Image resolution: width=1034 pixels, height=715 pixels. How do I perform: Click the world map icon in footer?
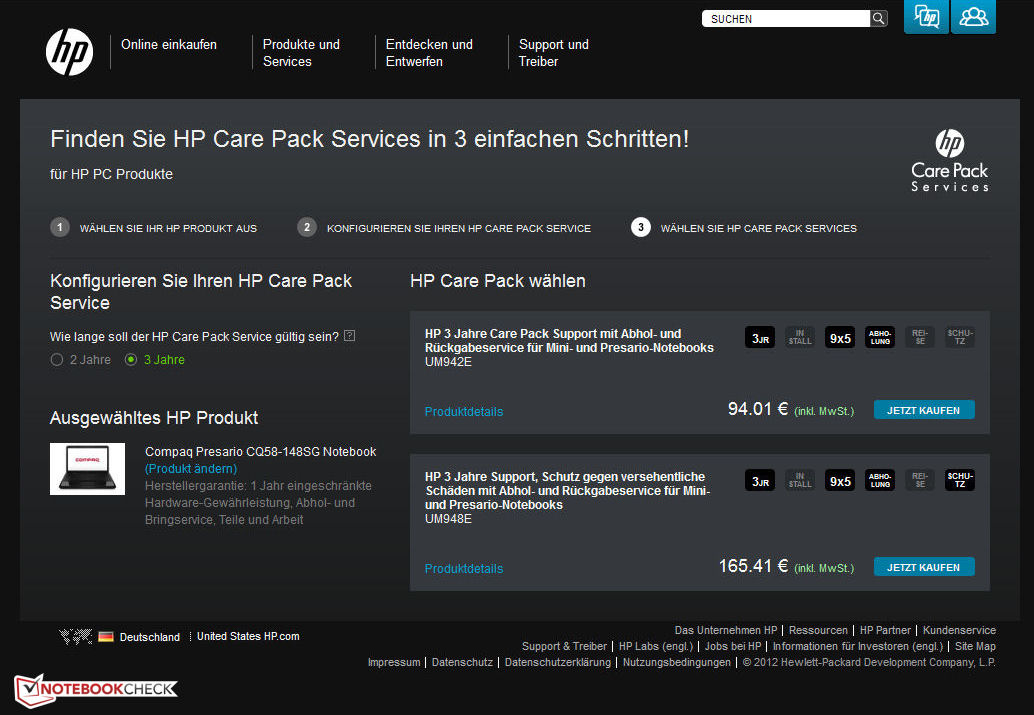tap(75, 636)
